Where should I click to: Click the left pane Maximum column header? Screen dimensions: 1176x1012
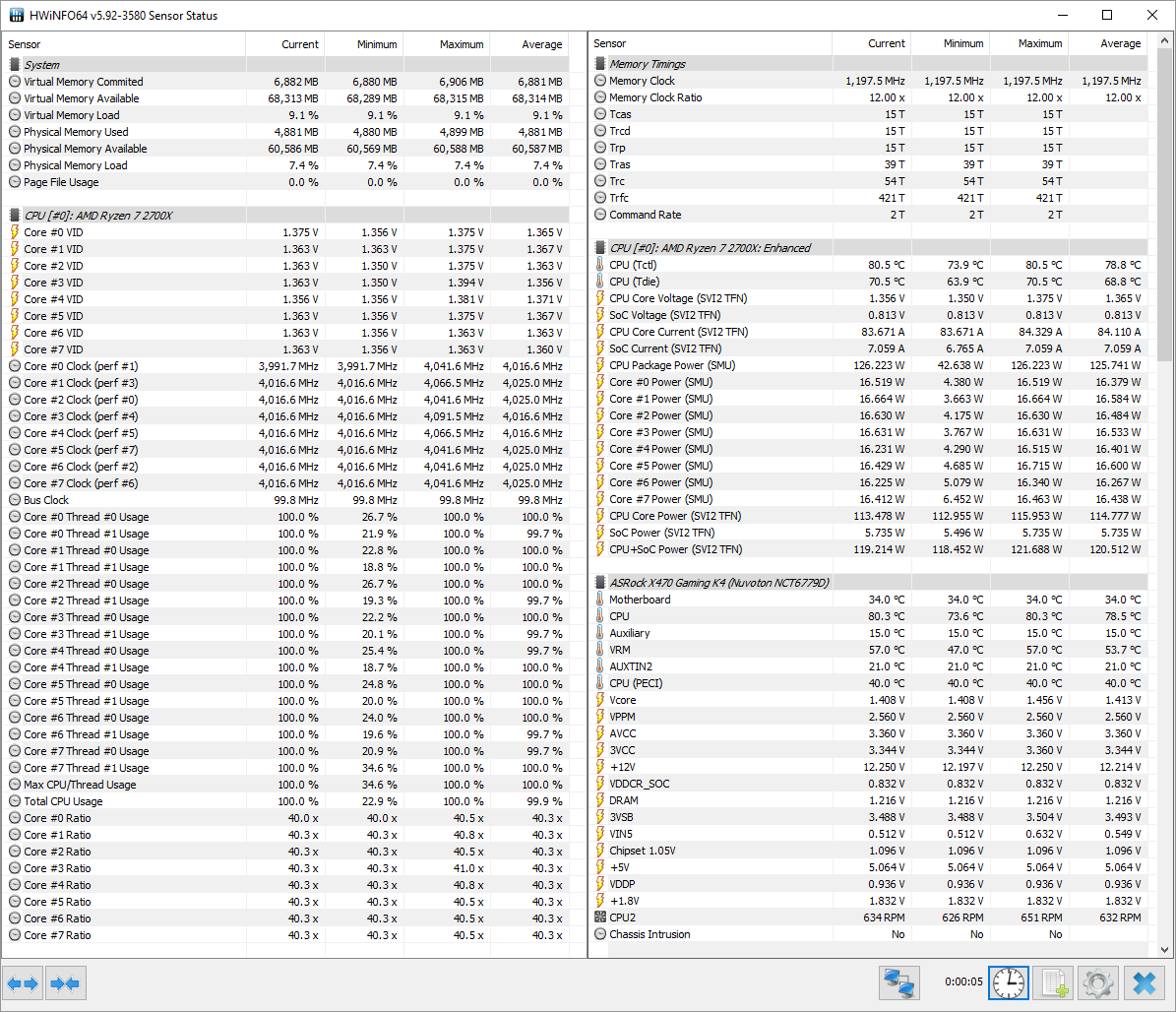447,44
